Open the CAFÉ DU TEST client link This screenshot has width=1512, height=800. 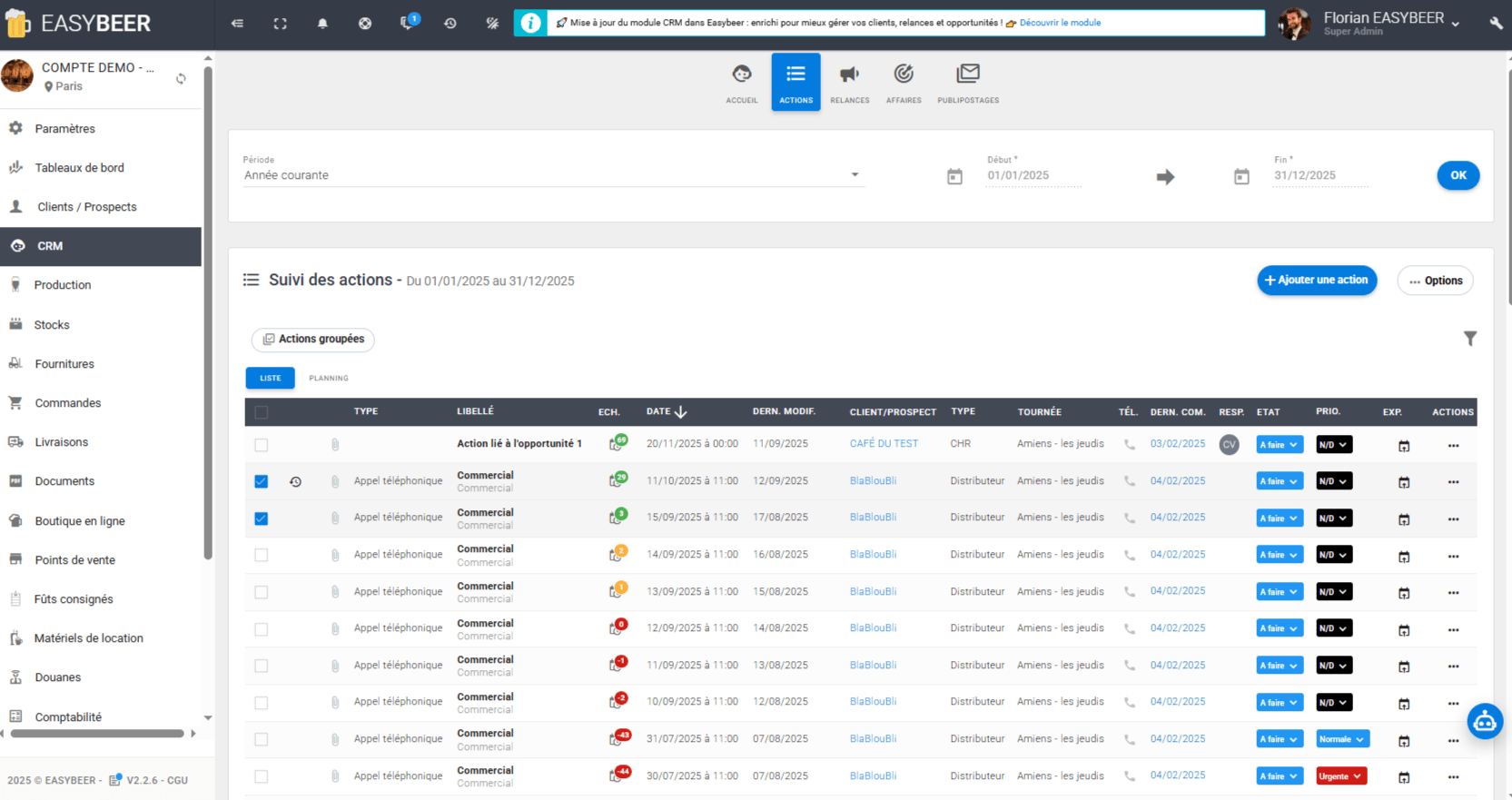click(x=884, y=444)
